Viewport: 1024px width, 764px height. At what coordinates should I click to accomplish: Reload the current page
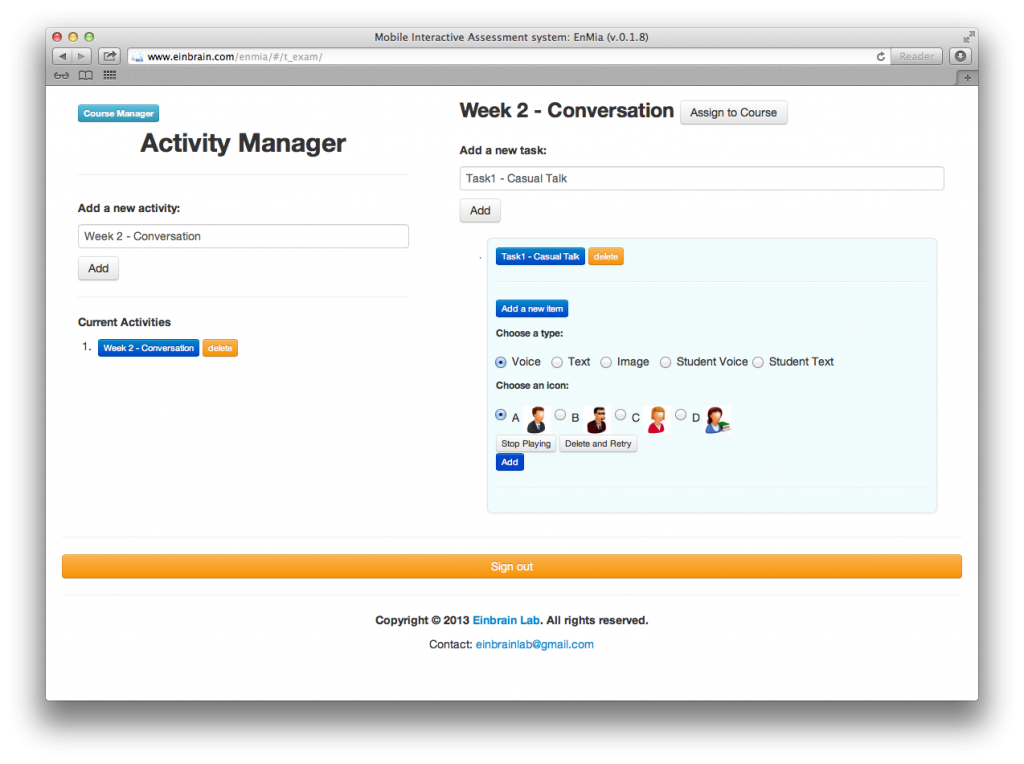tap(880, 57)
